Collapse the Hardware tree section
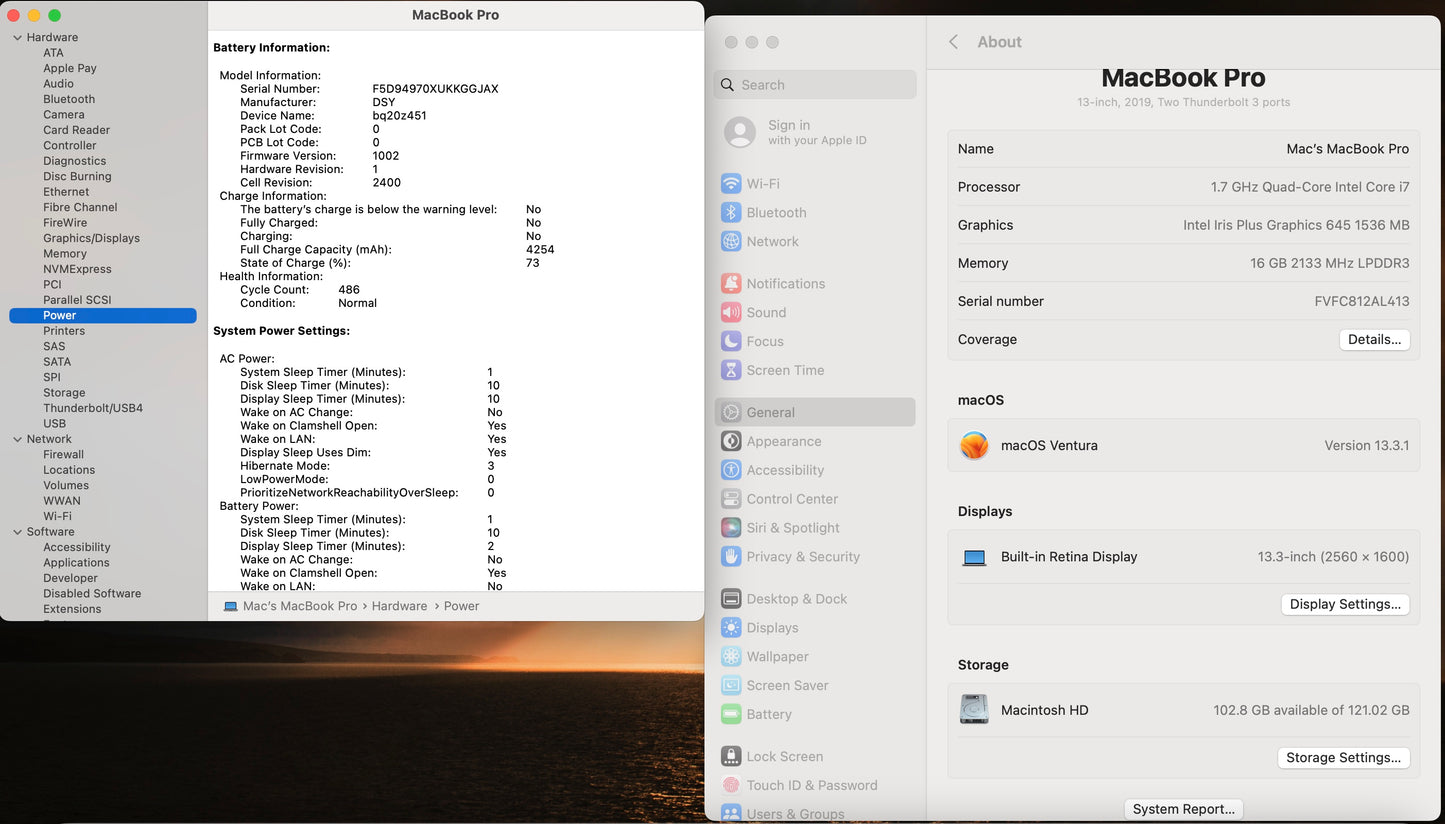The image size is (1445, 824). point(17,38)
